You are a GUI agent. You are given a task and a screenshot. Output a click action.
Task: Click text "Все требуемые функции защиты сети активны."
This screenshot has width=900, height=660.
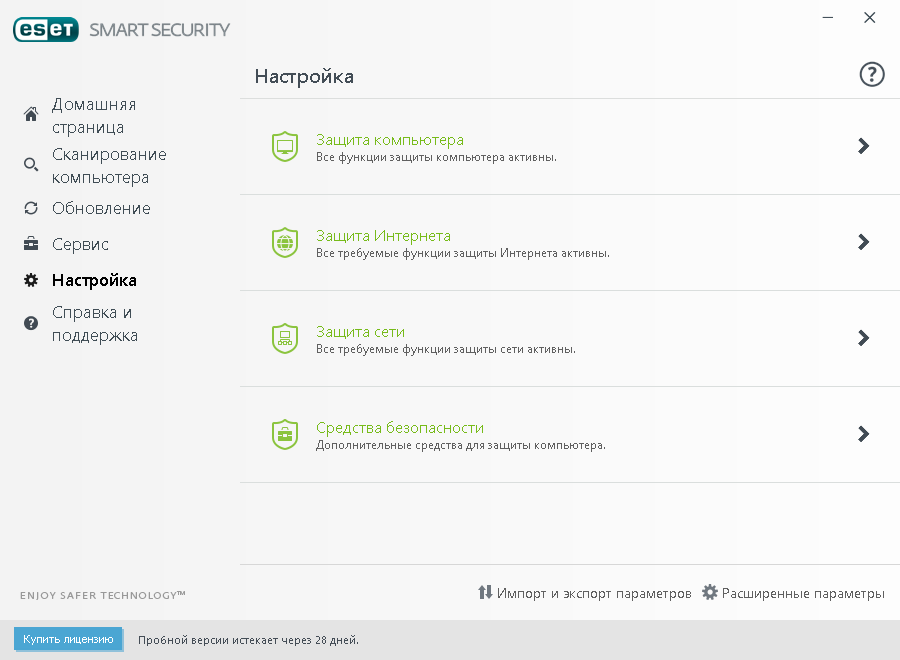(x=446, y=349)
